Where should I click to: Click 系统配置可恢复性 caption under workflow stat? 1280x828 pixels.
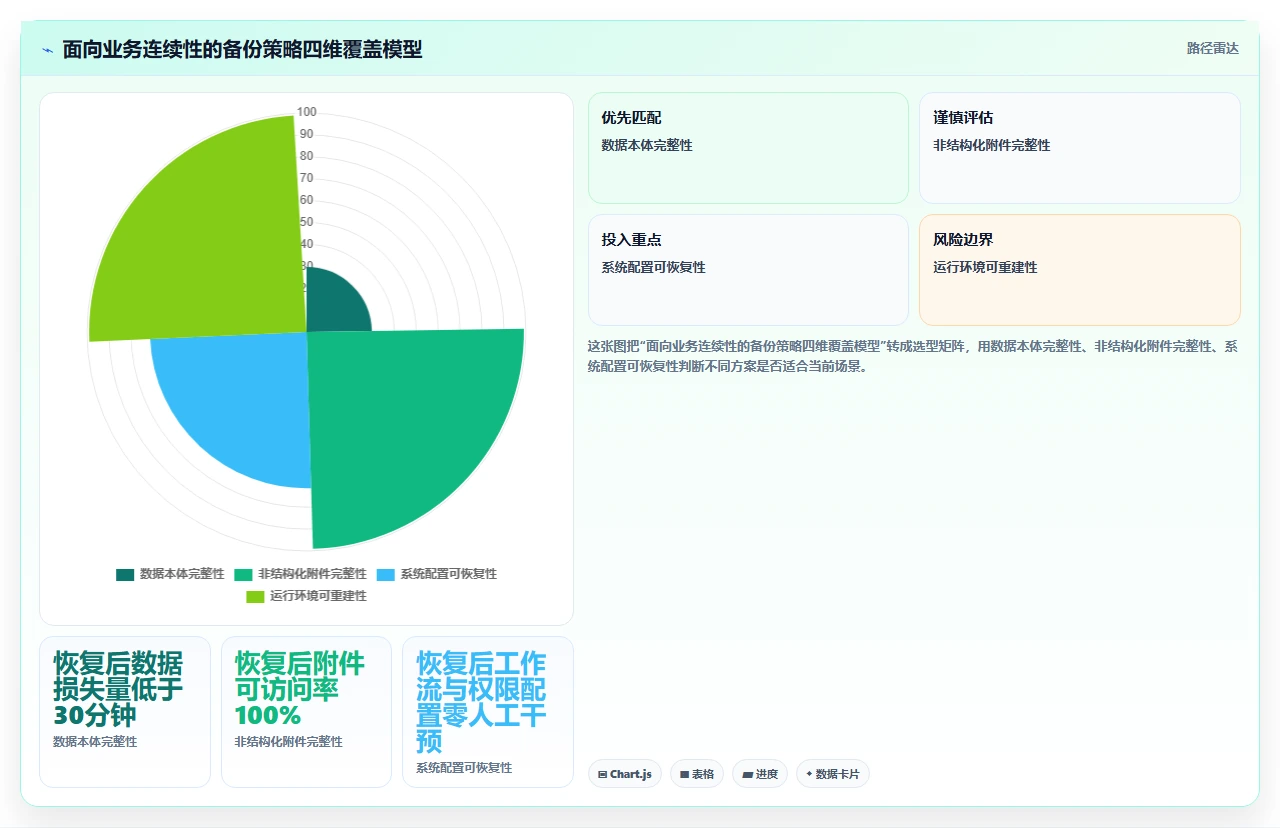pos(464,768)
